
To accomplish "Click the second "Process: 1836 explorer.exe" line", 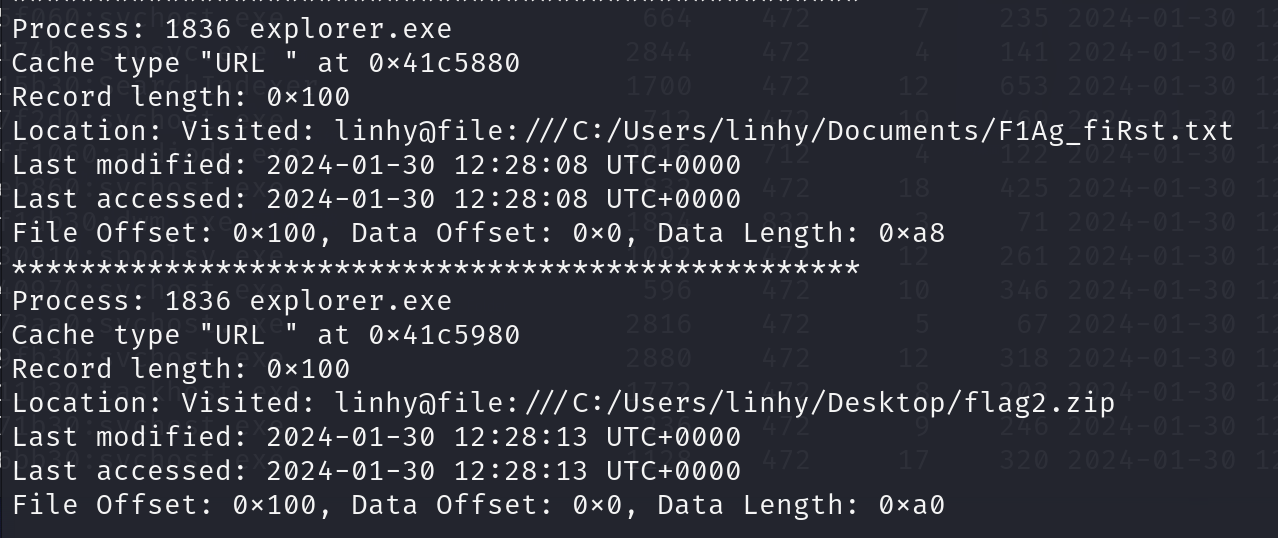I will (x=231, y=301).
